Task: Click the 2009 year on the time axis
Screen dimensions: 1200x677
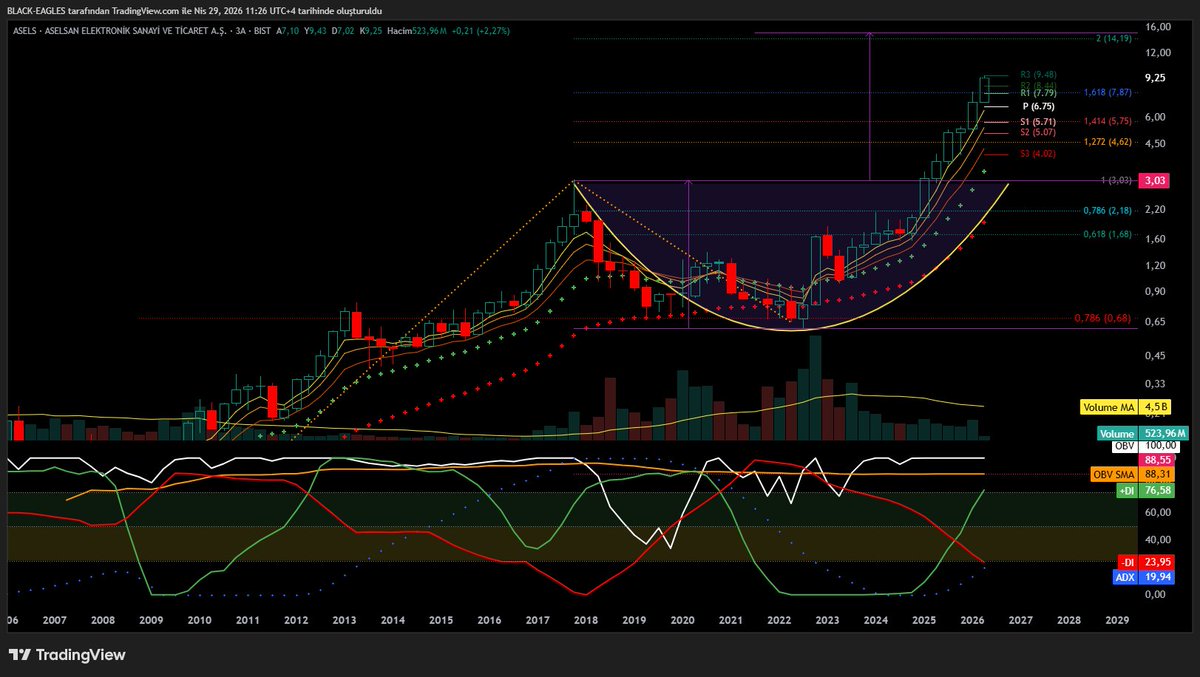Action: pos(151,621)
